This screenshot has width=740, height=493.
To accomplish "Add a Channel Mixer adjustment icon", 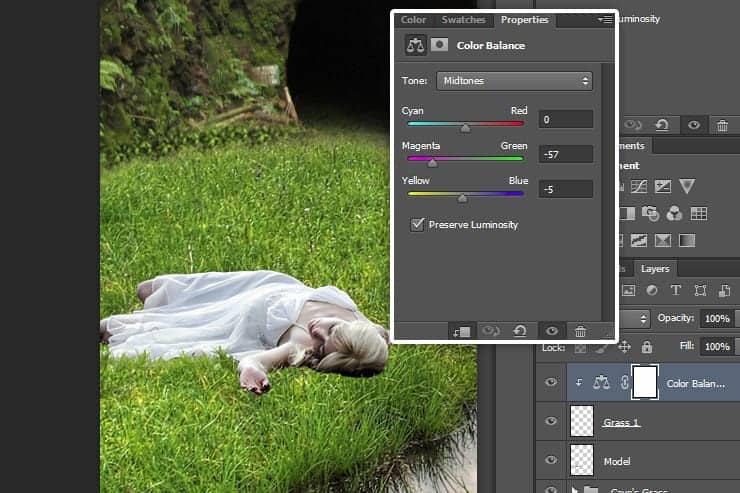I will click(674, 214).
